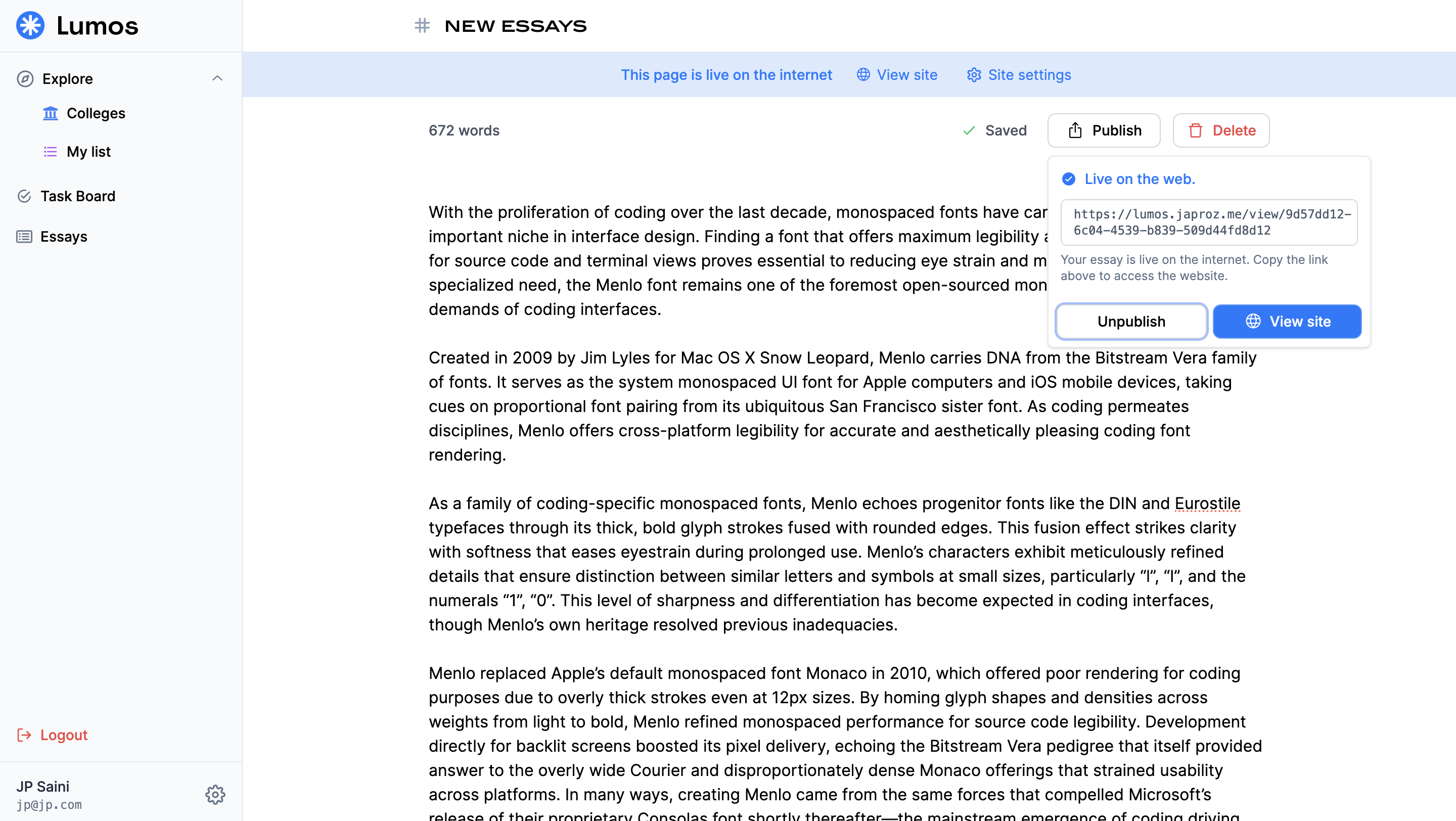Toggle the Publish popover button
This screenshot has width=1456, height=821.
[x=1103, y=130]
